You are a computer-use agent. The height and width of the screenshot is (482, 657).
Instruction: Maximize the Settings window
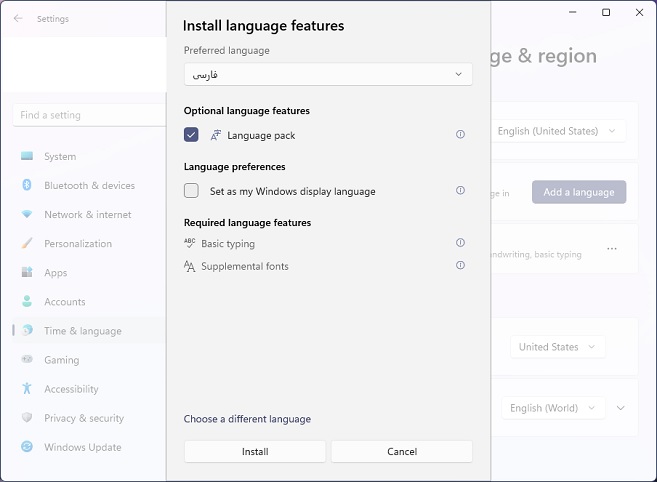[x=606, y=12]
